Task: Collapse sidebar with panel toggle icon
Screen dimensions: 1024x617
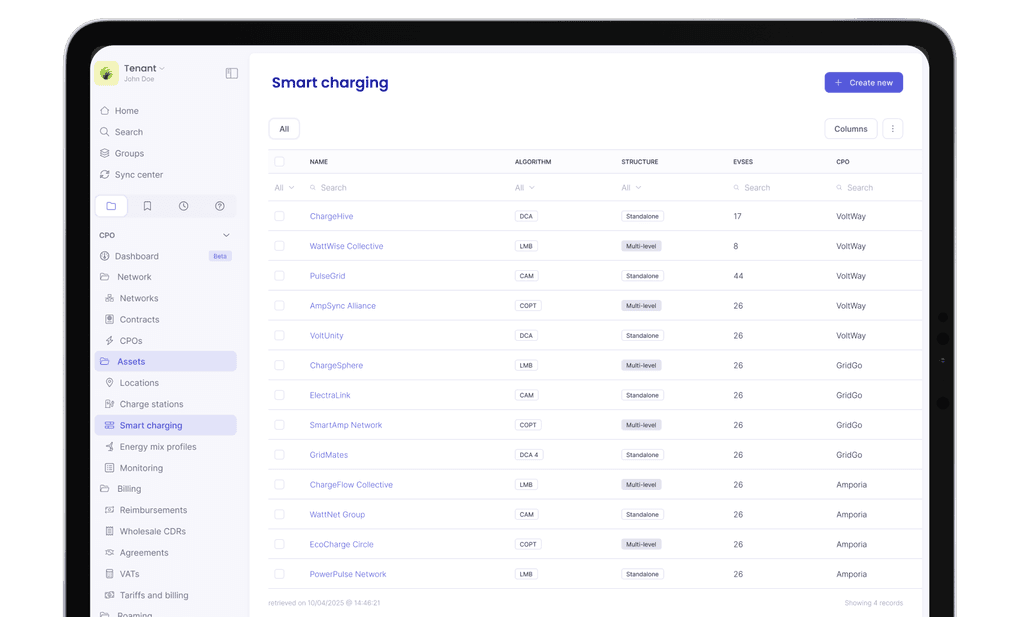Action: pyautogui.click(x=232, y=73)
